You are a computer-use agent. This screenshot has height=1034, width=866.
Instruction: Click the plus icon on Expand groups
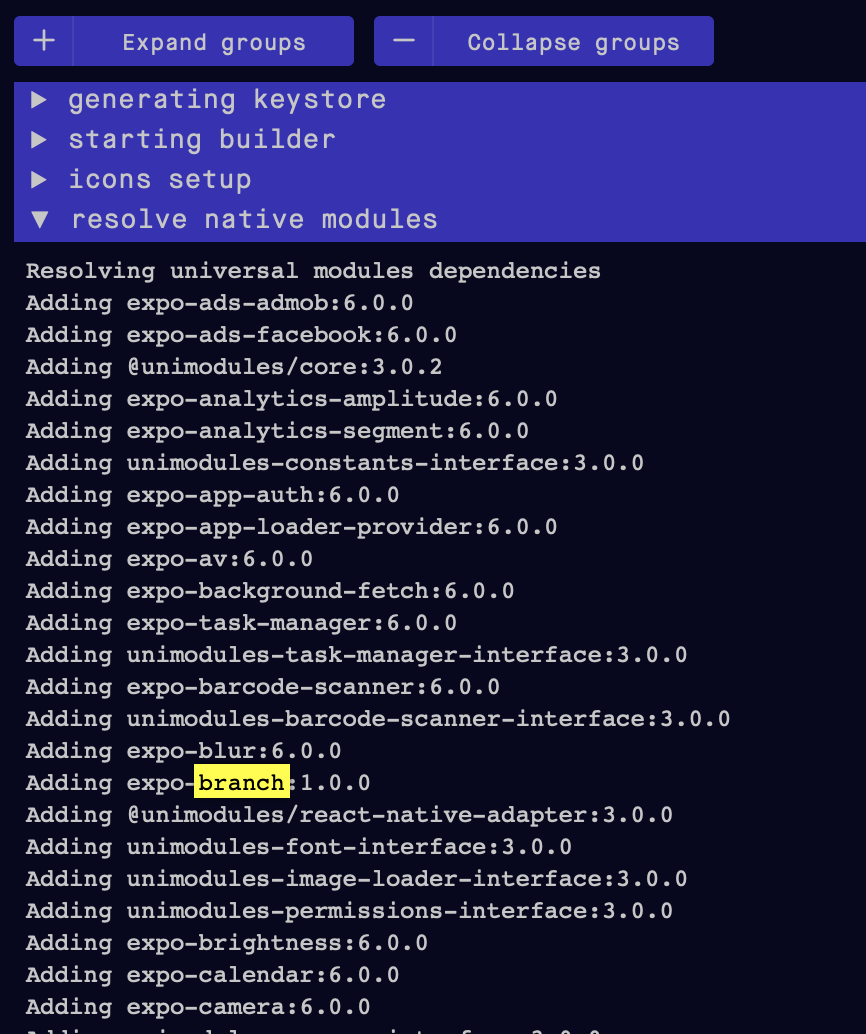42,41
